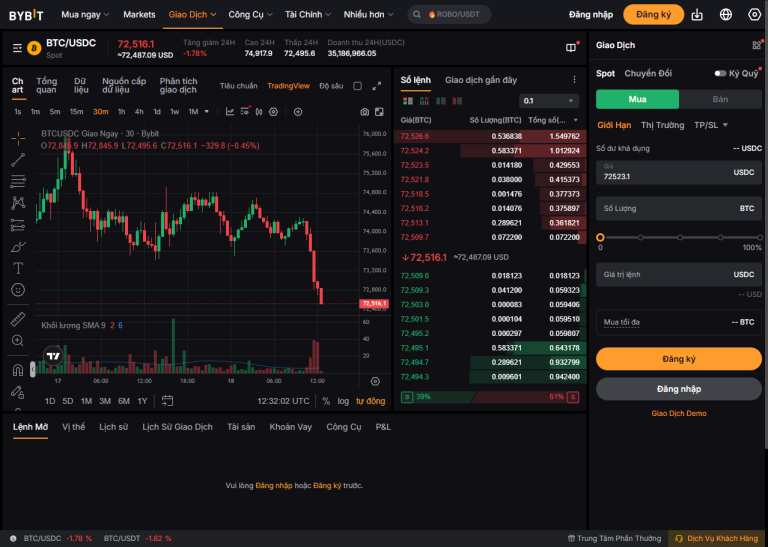768x547 pixels.
Task: Select the Text annotation tool
Action: pos(18,268)
